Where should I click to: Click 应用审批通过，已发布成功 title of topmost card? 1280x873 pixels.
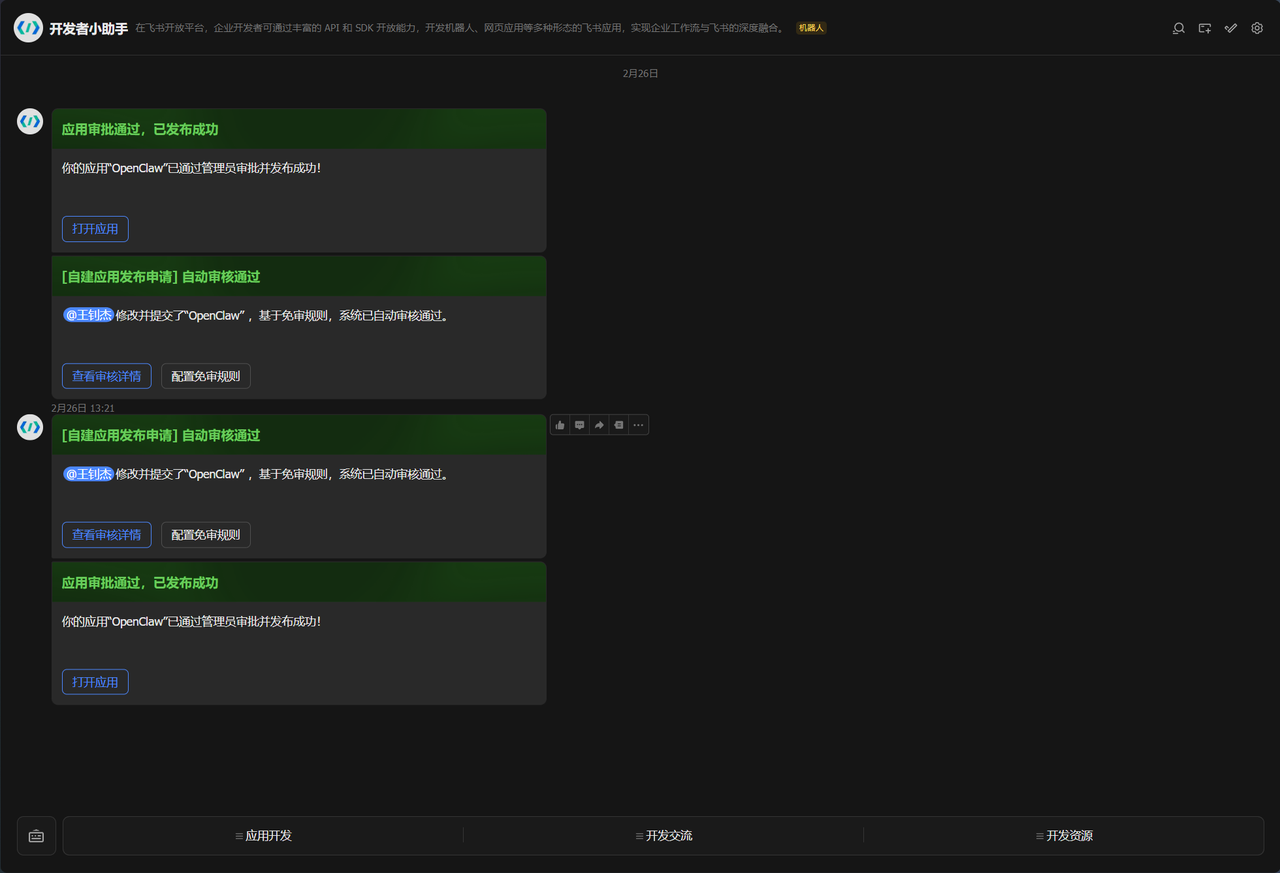pyautogui.click(x=140, y=129)
